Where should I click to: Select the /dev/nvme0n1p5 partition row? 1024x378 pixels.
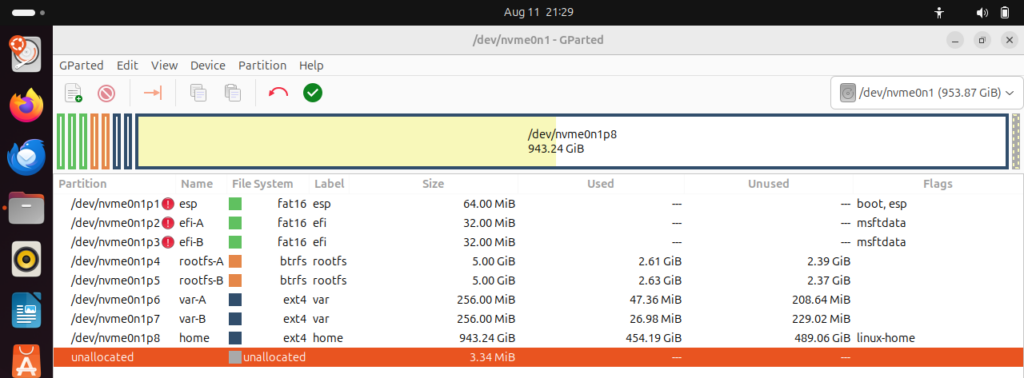point(539,281)
